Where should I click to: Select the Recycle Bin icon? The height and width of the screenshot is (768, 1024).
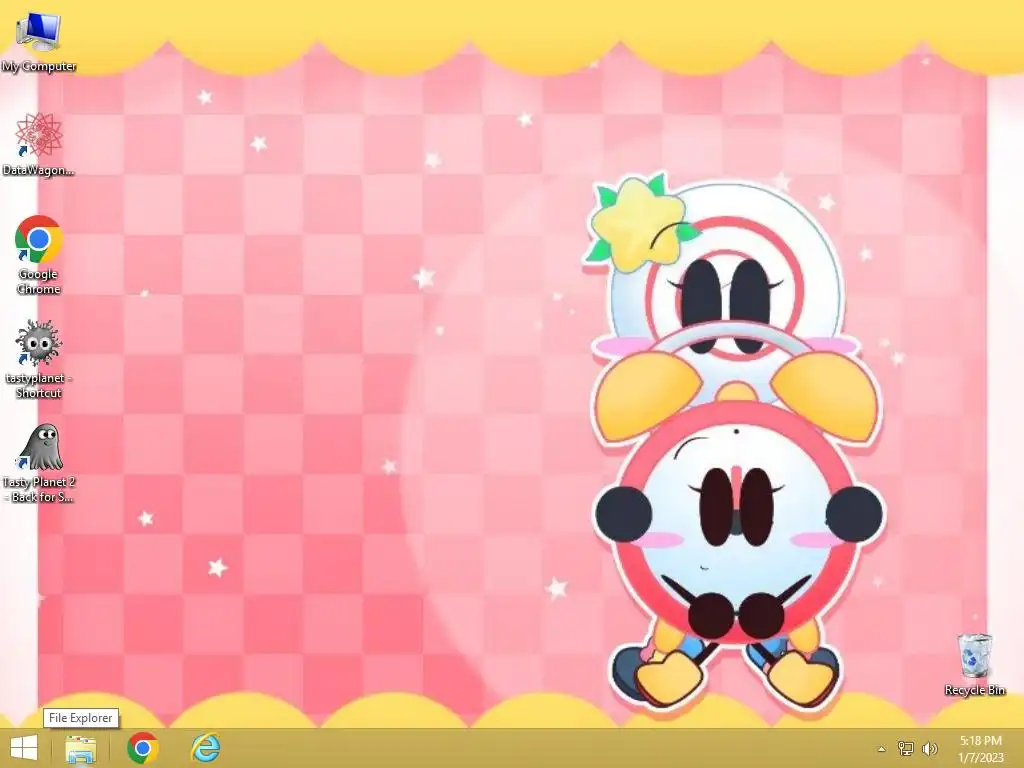point(974,656)
